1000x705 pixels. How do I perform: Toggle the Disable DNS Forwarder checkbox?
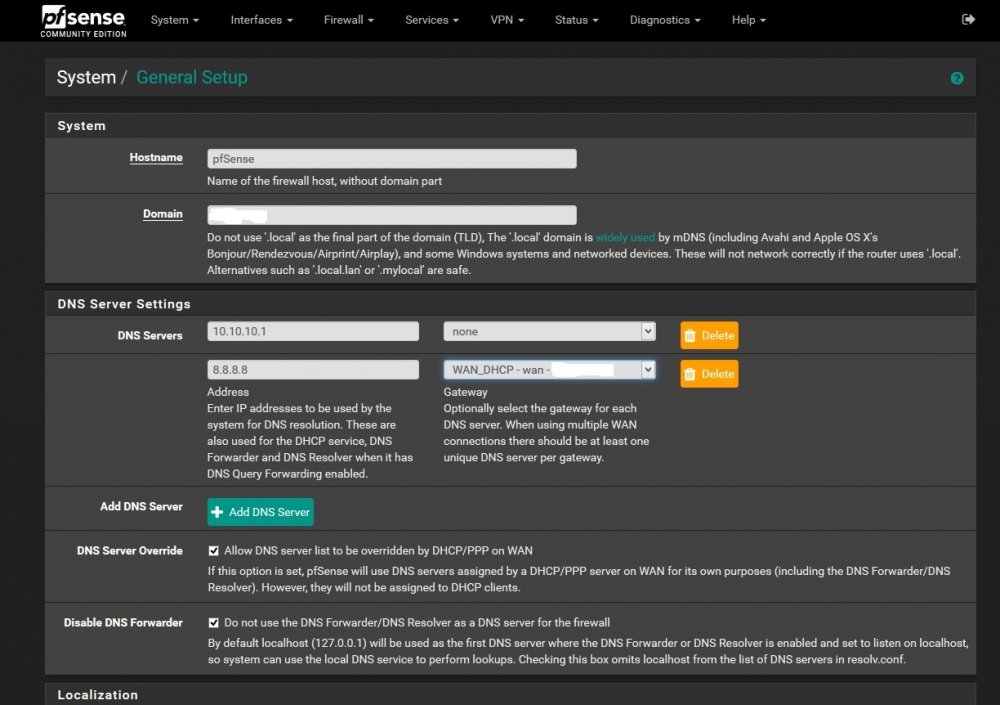click(213, 623)
